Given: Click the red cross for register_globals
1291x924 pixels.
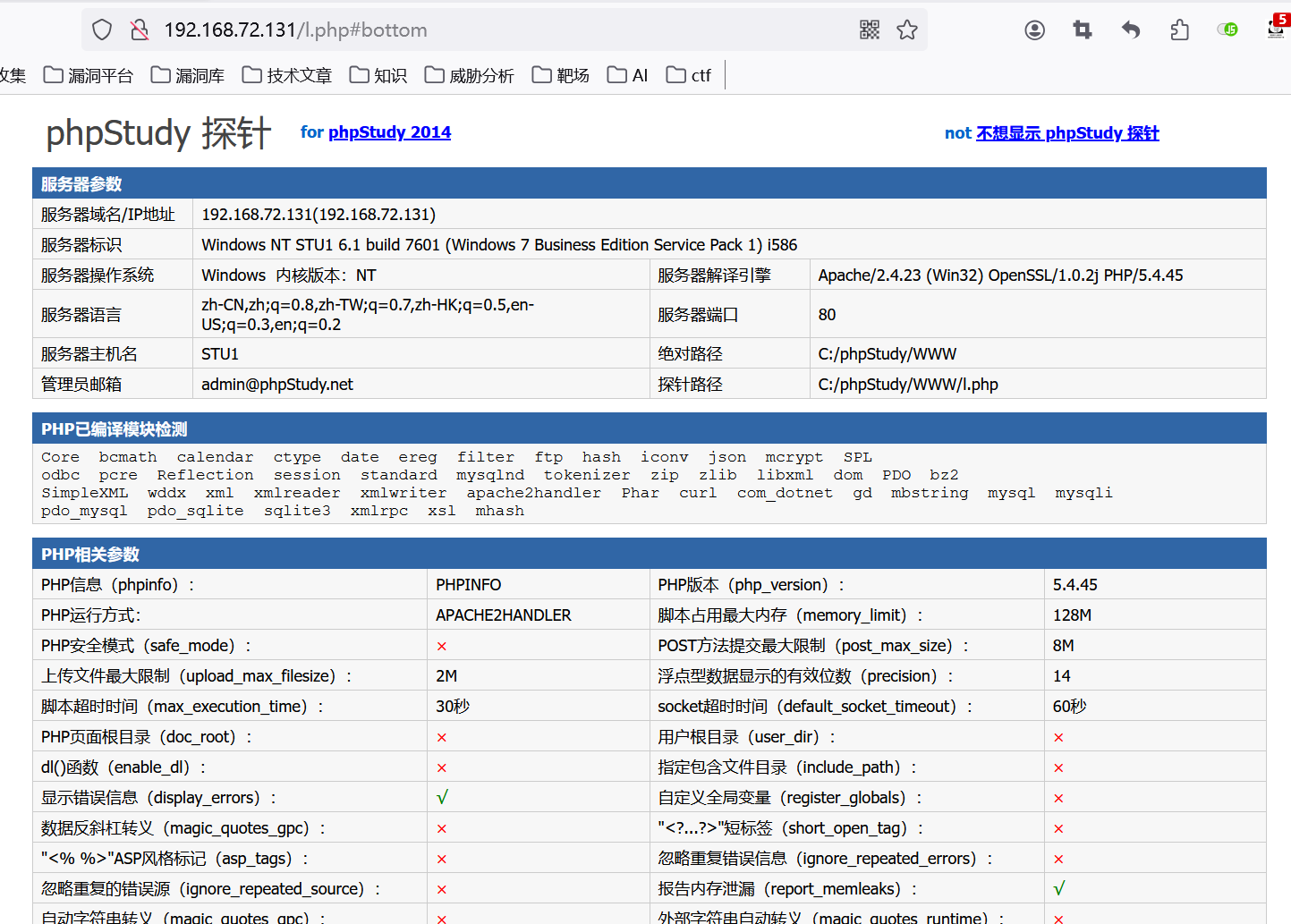Looking at the screenshot, I should [x=1059, y=798].
